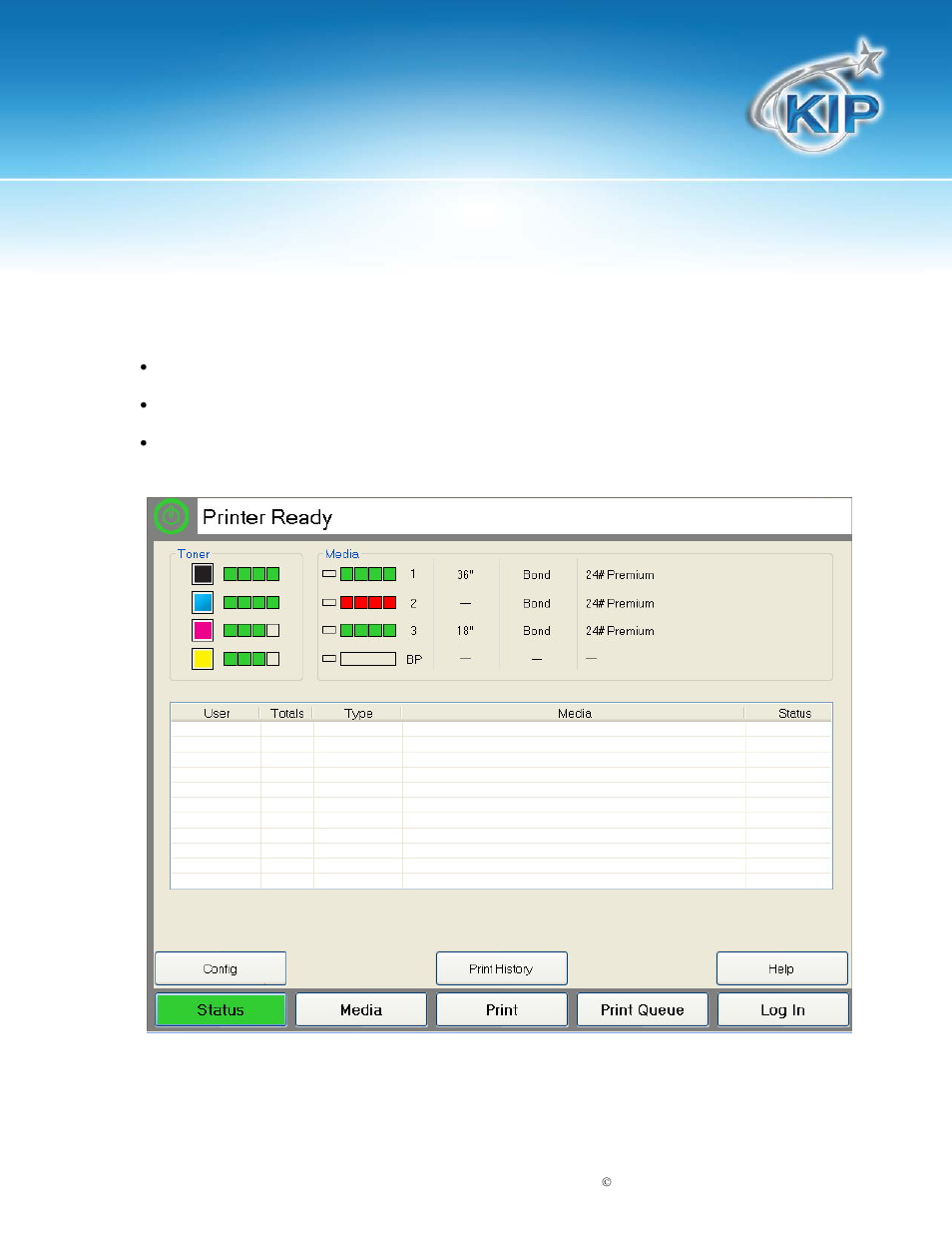Select the magenta toner swatch
This screenshot has height=1233, width=952.
pos(203,630)
